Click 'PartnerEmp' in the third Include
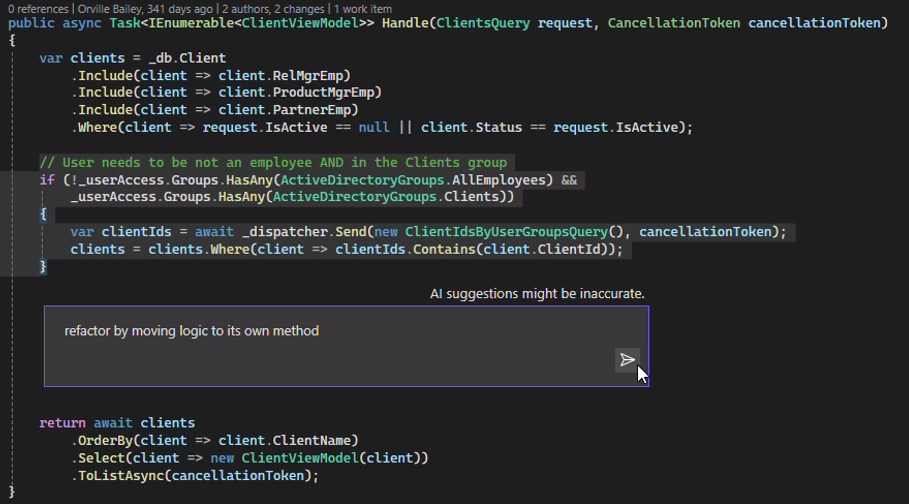The width and height of the screenshot is (909, 504). click(312, 110)
